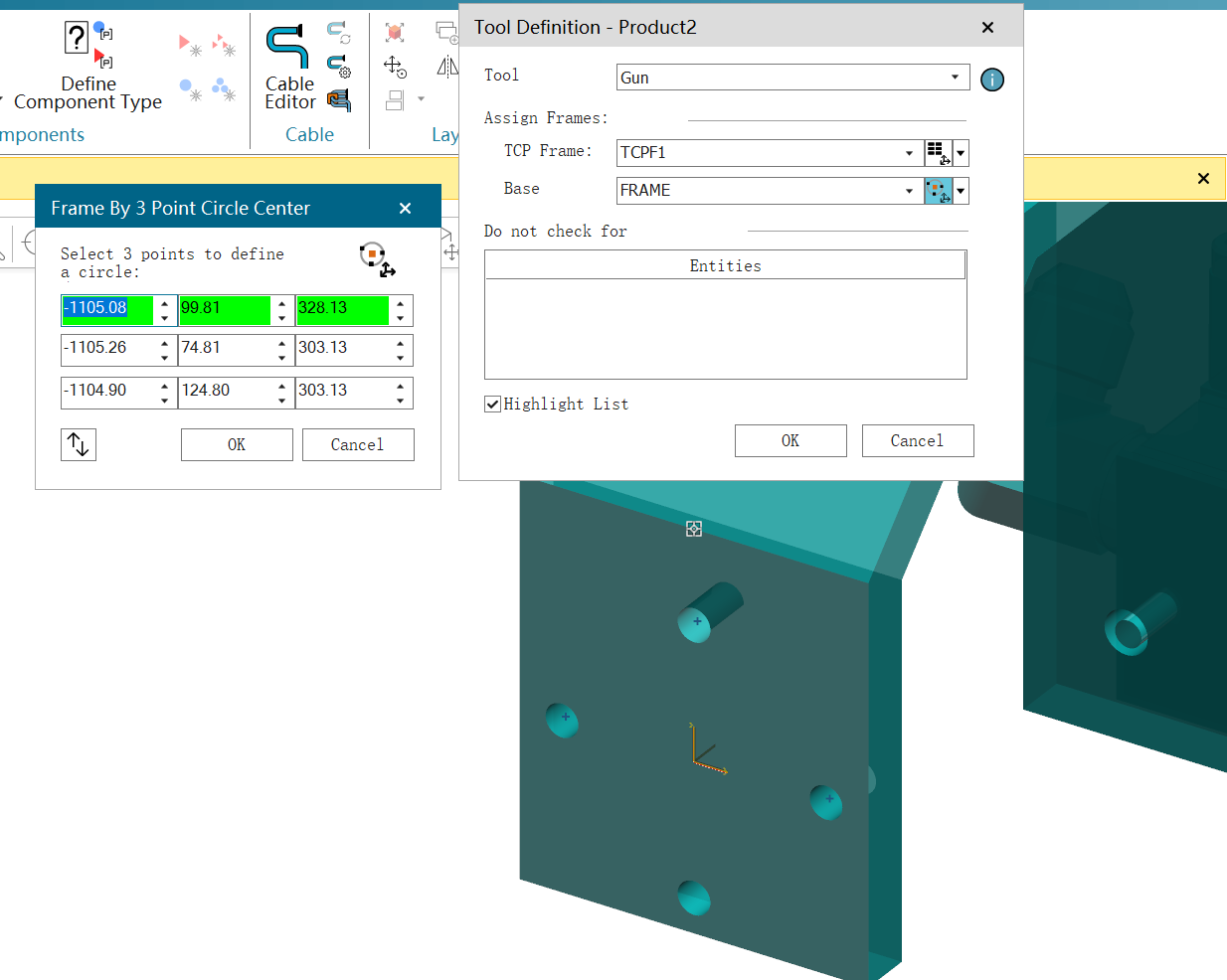Click the info icon in Tool Definition
The image size is (1227, 980).
coord(992,80)
